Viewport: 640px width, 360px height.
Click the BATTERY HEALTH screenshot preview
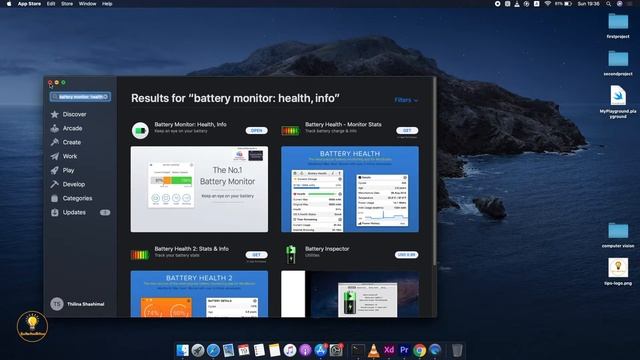(x=350, y=189)
